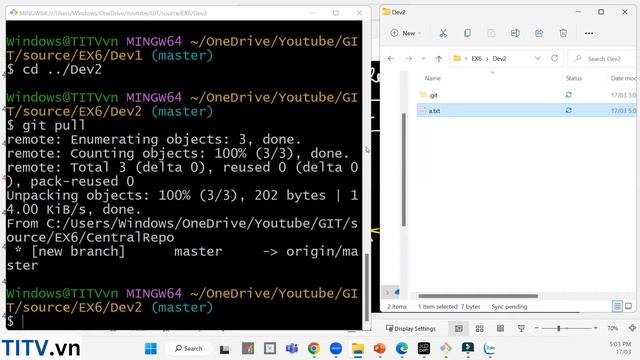Expand address bar history dropdown
640x360 pixels.
[x=538, y=58]
